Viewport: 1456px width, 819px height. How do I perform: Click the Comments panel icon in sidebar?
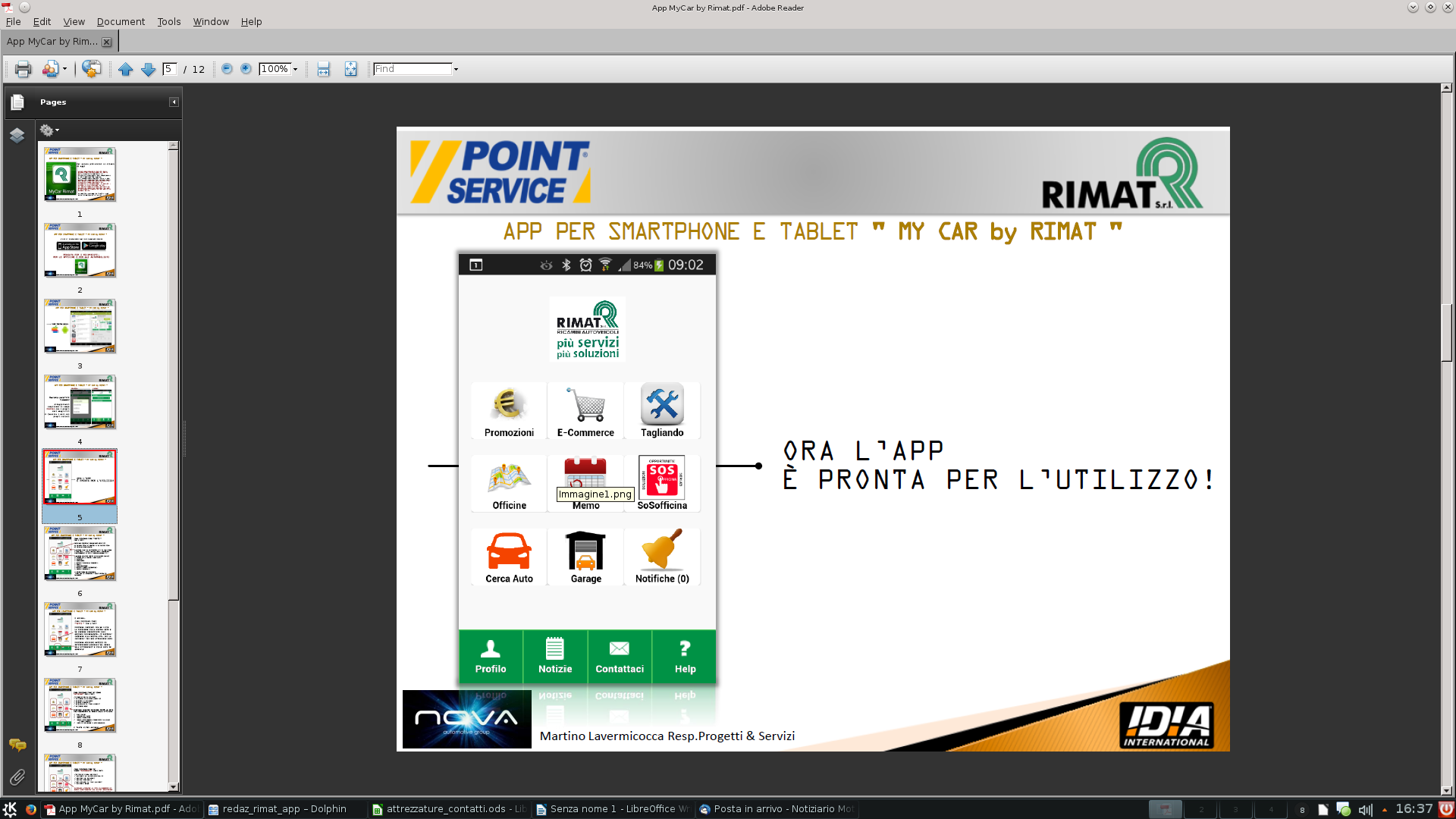point(17,745)
